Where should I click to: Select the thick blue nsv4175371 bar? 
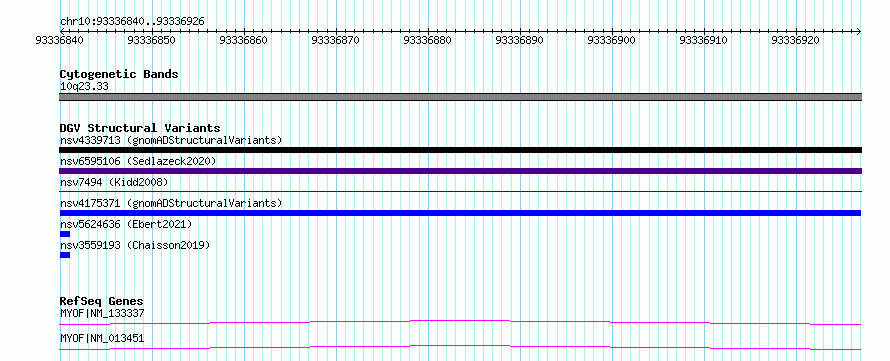[460, 213]
